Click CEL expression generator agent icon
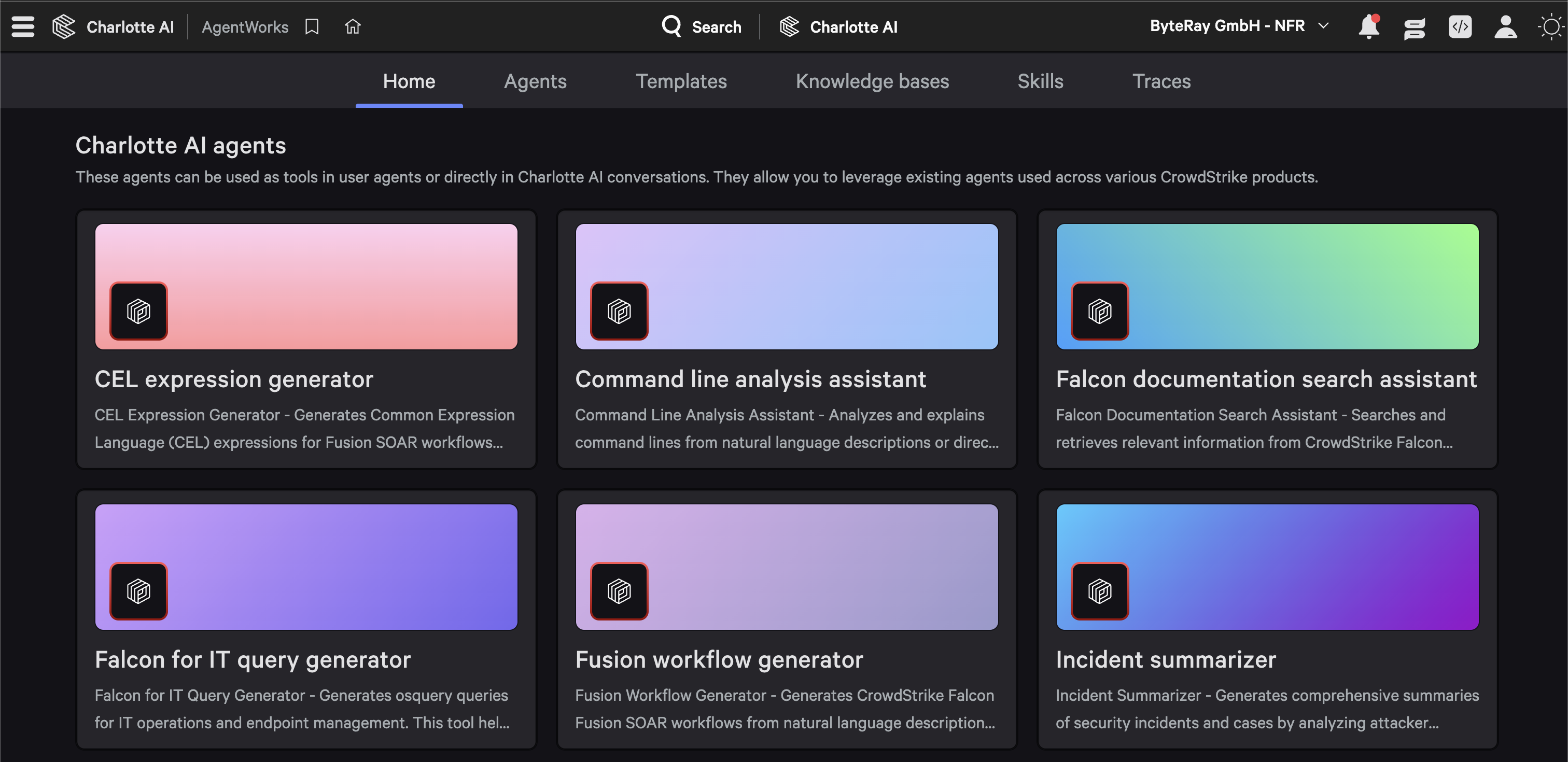 click(x=138, y=311)
